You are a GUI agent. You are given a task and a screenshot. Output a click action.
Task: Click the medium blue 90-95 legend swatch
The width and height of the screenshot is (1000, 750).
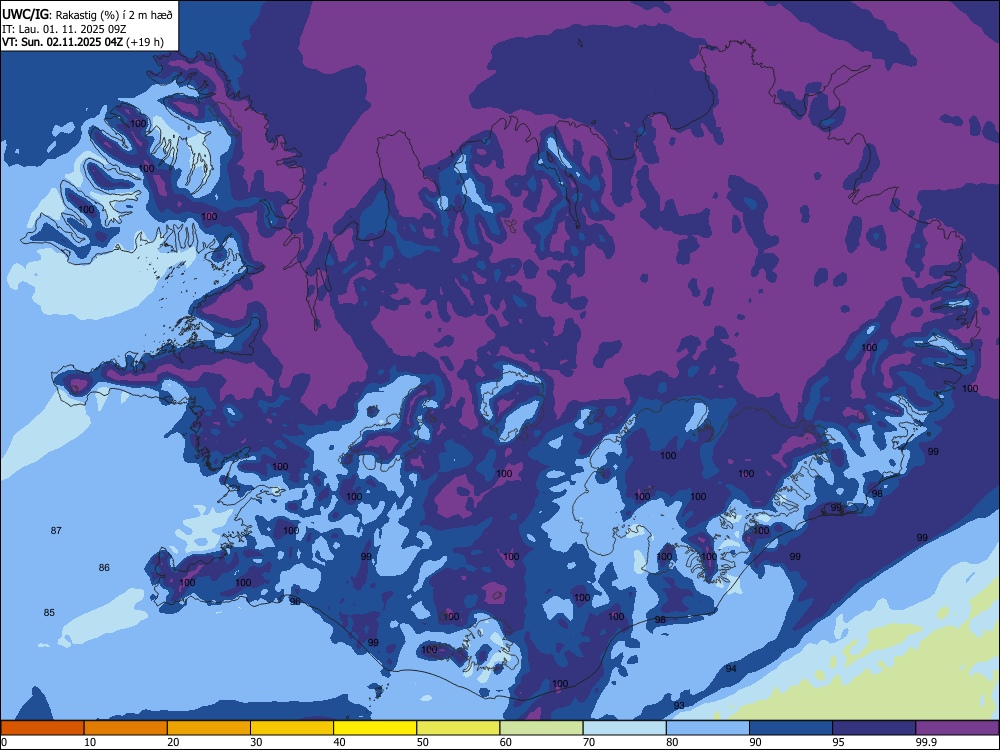coord(791,728)
